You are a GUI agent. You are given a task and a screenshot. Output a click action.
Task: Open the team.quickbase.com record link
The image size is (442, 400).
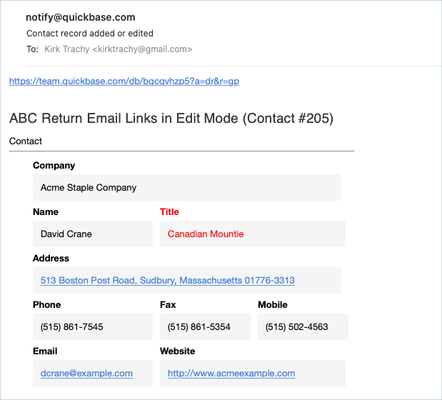pos(124,81)
